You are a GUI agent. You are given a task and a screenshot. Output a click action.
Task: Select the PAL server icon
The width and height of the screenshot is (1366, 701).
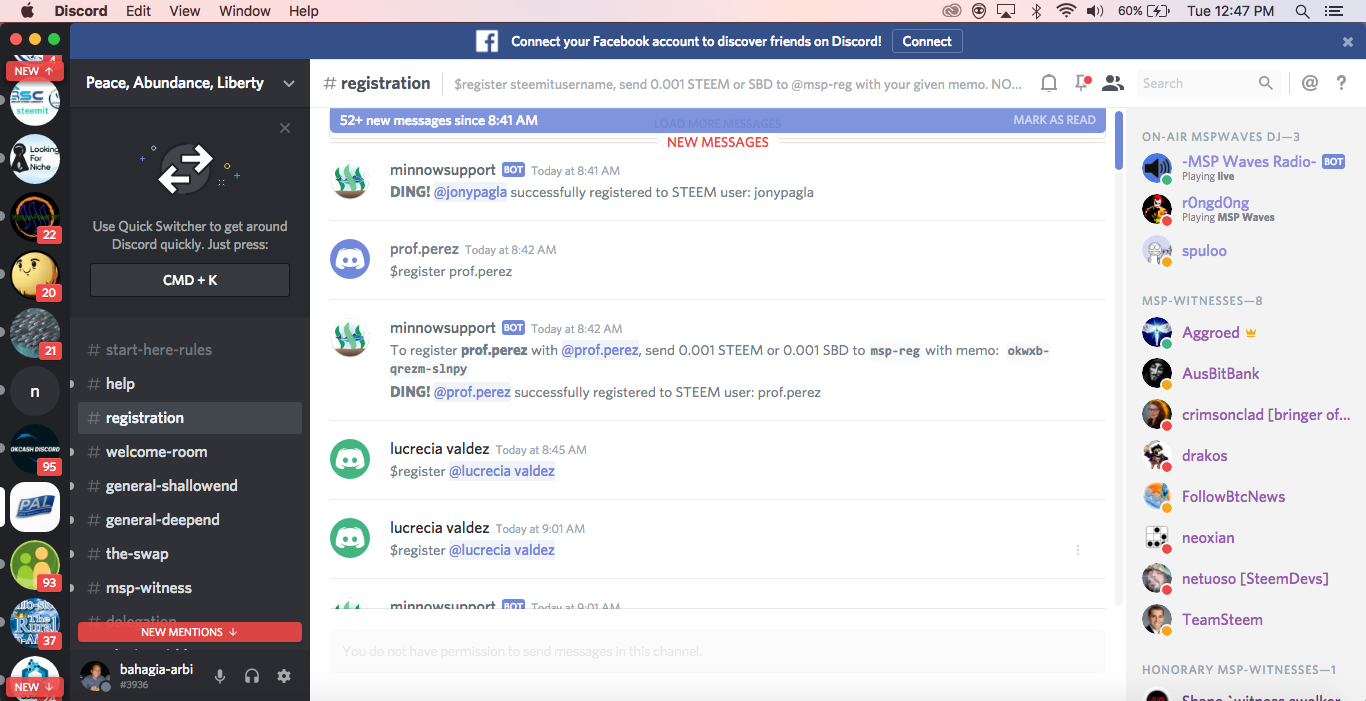(35, 507)
